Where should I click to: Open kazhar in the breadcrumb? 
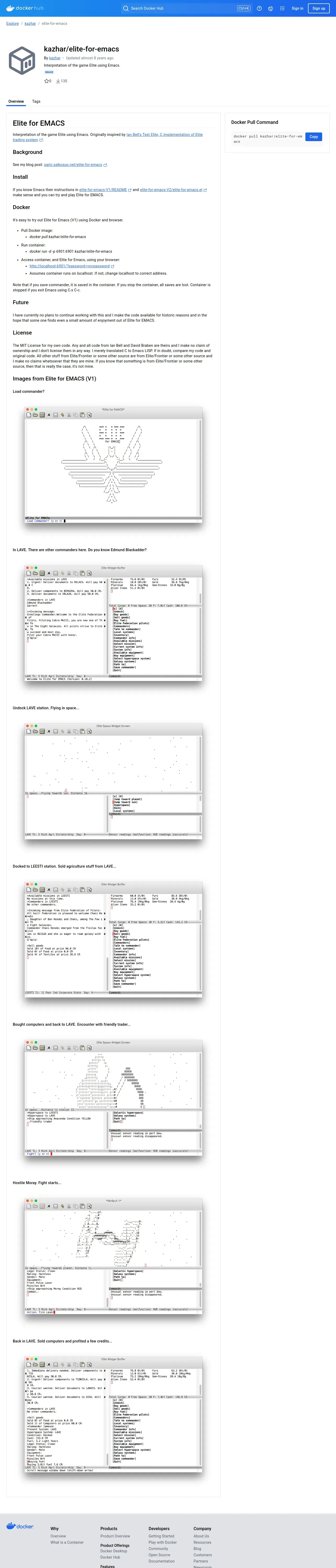[30, 24]
